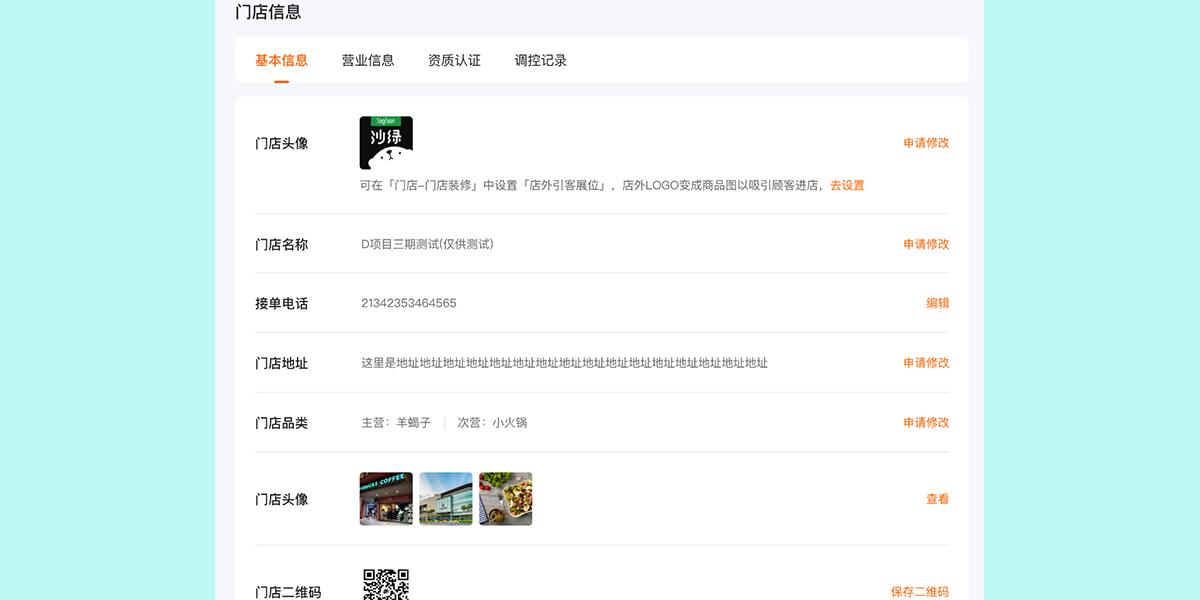Open the coffee shop storefront photo
The width and height of the screenshot is (1200, 600).
(386, 499)
